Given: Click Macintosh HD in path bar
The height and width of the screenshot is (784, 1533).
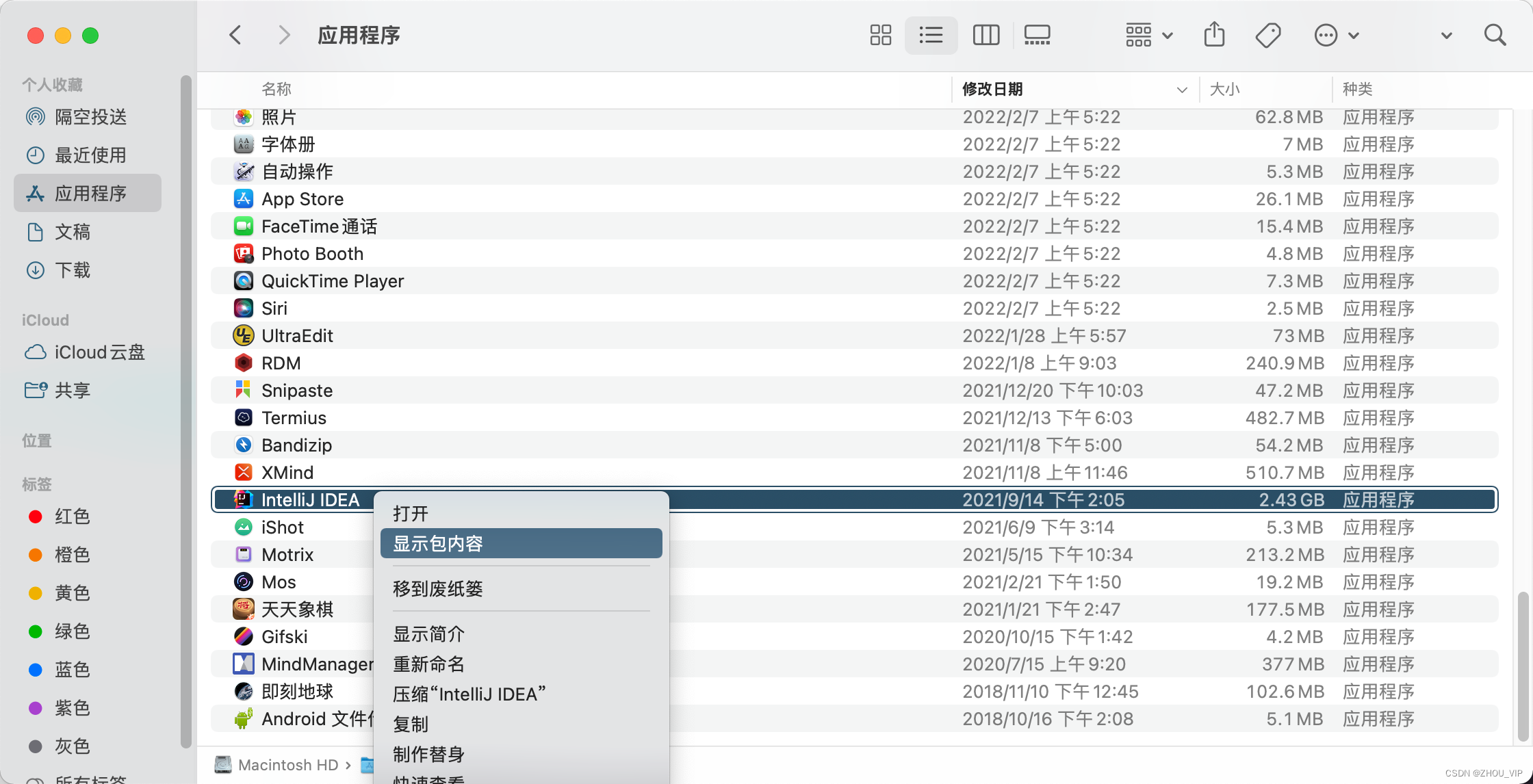Looking at the screenshot, I should click(x=287, y=765).
